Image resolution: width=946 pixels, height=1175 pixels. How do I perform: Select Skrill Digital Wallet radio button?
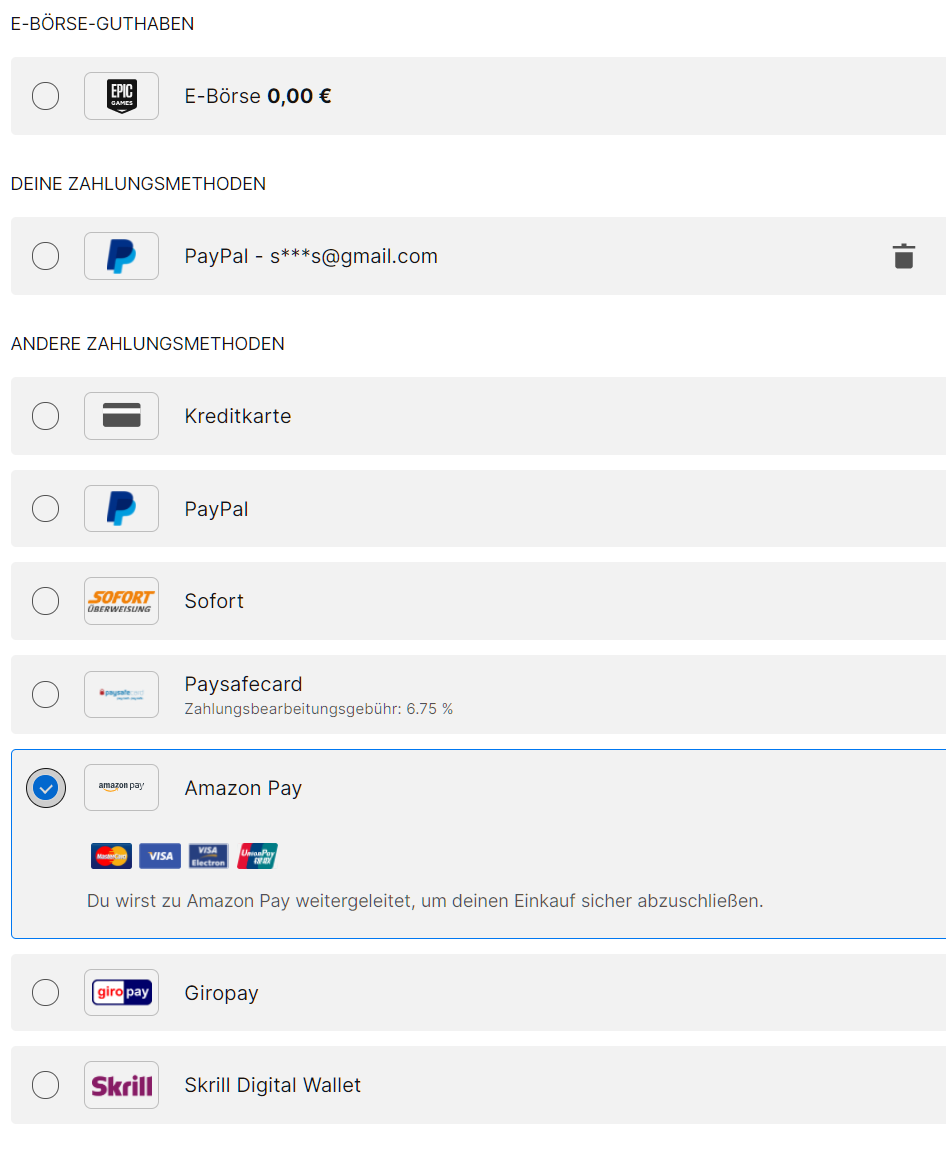46,1085
